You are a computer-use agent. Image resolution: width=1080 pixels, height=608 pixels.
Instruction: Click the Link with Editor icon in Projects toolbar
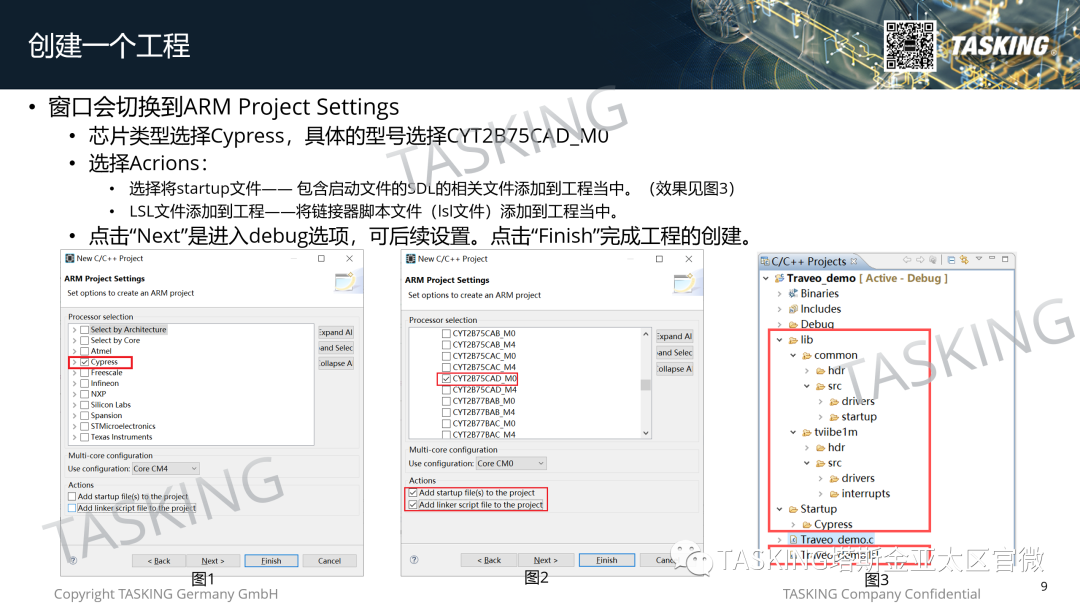(964, 260)
